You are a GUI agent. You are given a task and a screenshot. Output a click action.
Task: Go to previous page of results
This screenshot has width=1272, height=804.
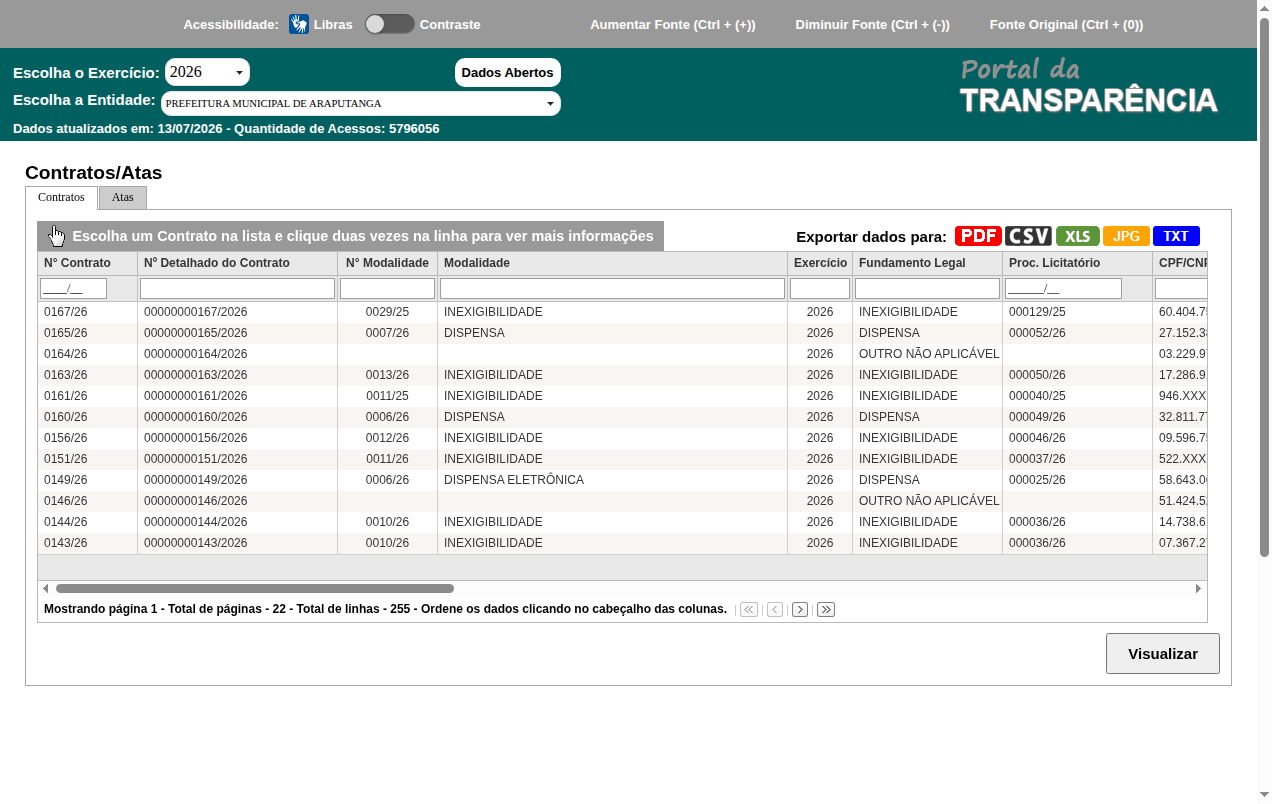775,609
